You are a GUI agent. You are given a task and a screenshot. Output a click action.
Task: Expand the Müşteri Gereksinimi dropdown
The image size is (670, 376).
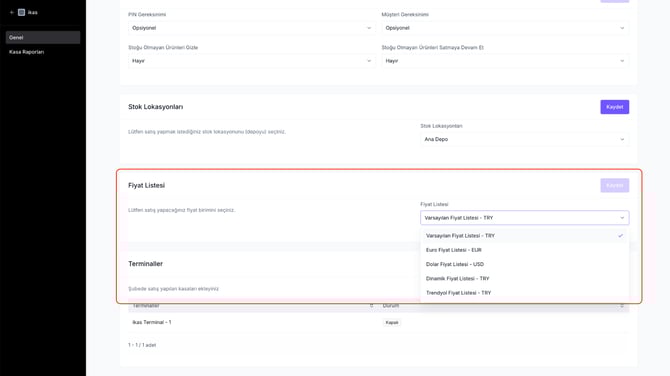pos(505,28)
